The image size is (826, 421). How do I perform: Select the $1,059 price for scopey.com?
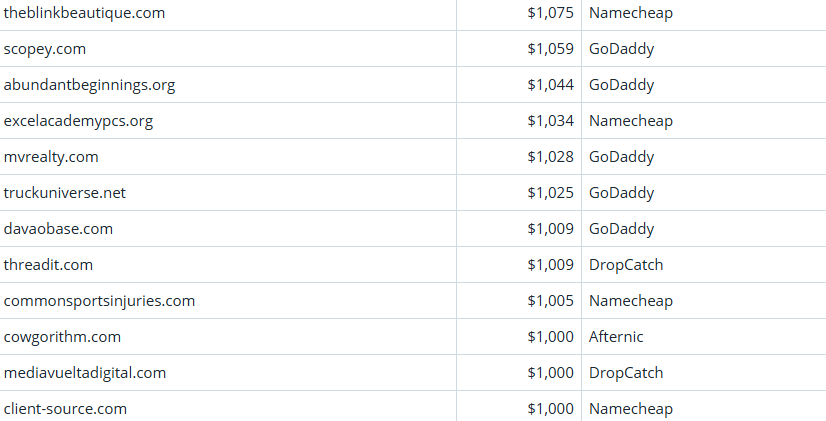tap(550, 49)
